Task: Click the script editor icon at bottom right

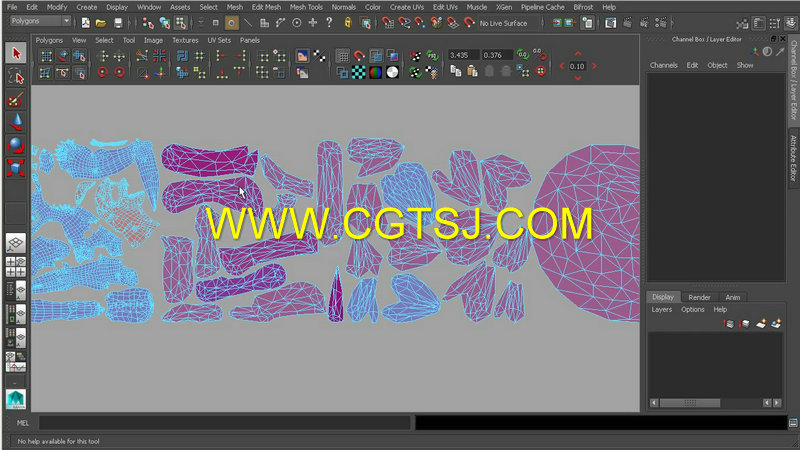Action: pyautogui.click(x=793, y=423)
